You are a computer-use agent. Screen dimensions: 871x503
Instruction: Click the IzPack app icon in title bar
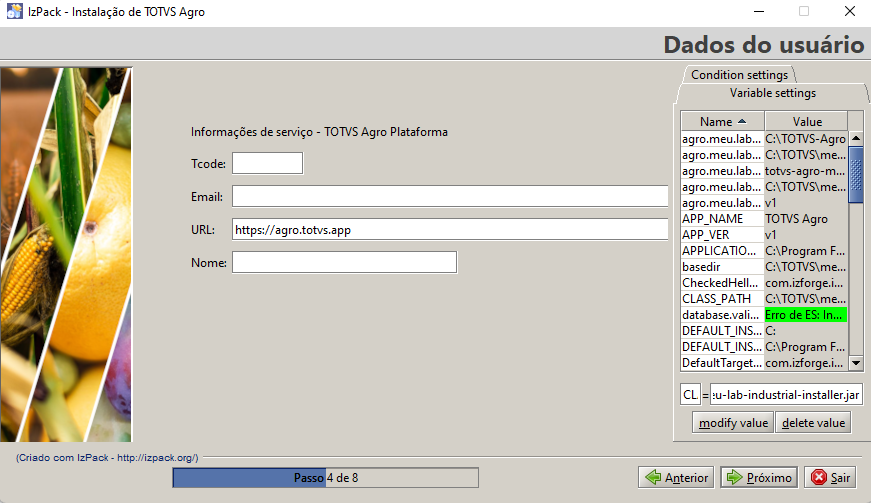(x=14, y=11)
